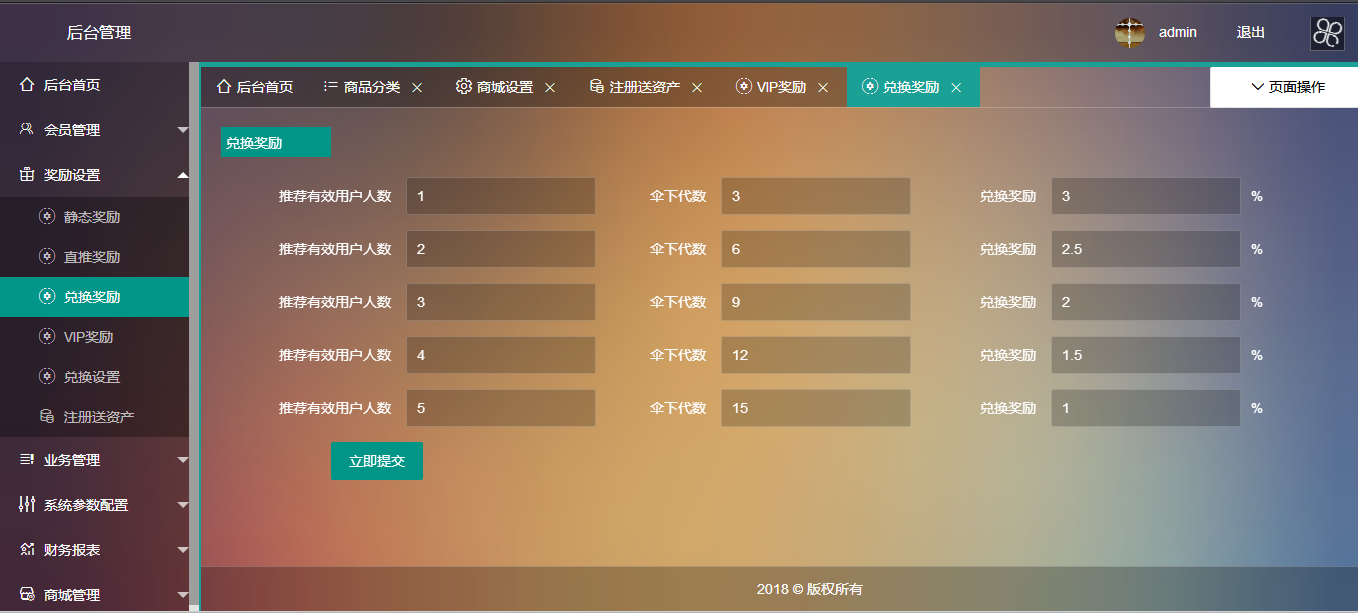This screenshot has width=1358, height=613.
Task: Click the 伞下代数 field containing 12
Action: pos(815,355)
